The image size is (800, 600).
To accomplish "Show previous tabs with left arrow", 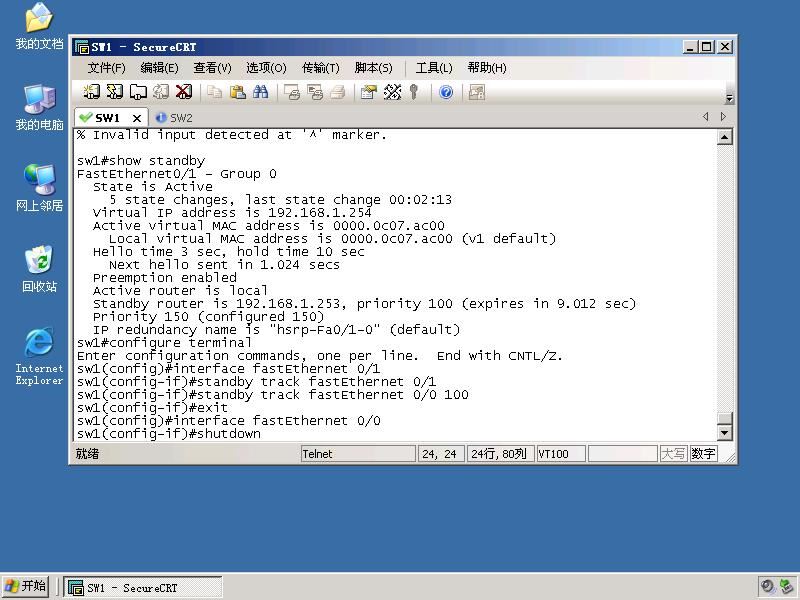I will tap(706, 117).
